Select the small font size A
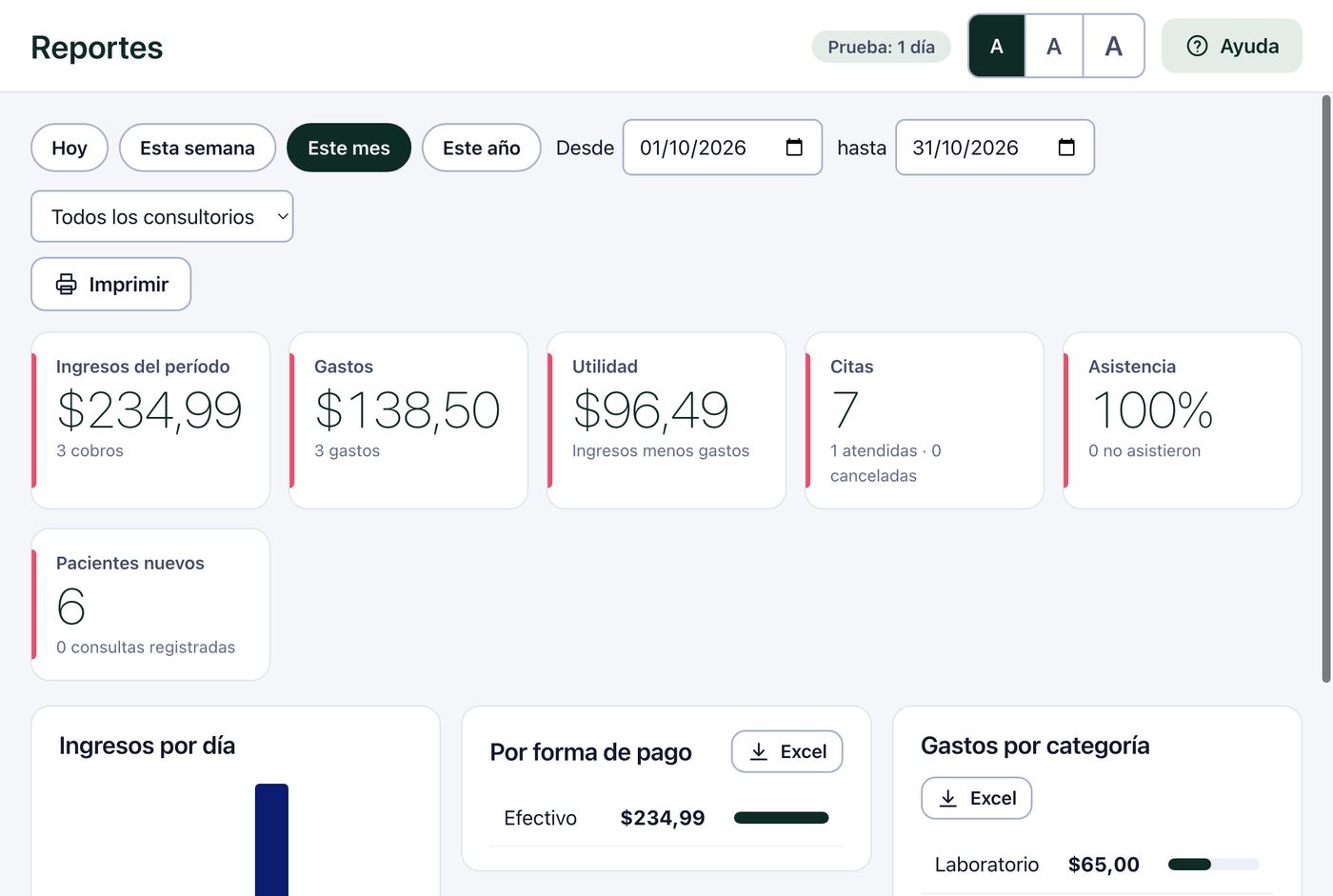The image size is (1333, 896). pos(997,46)
